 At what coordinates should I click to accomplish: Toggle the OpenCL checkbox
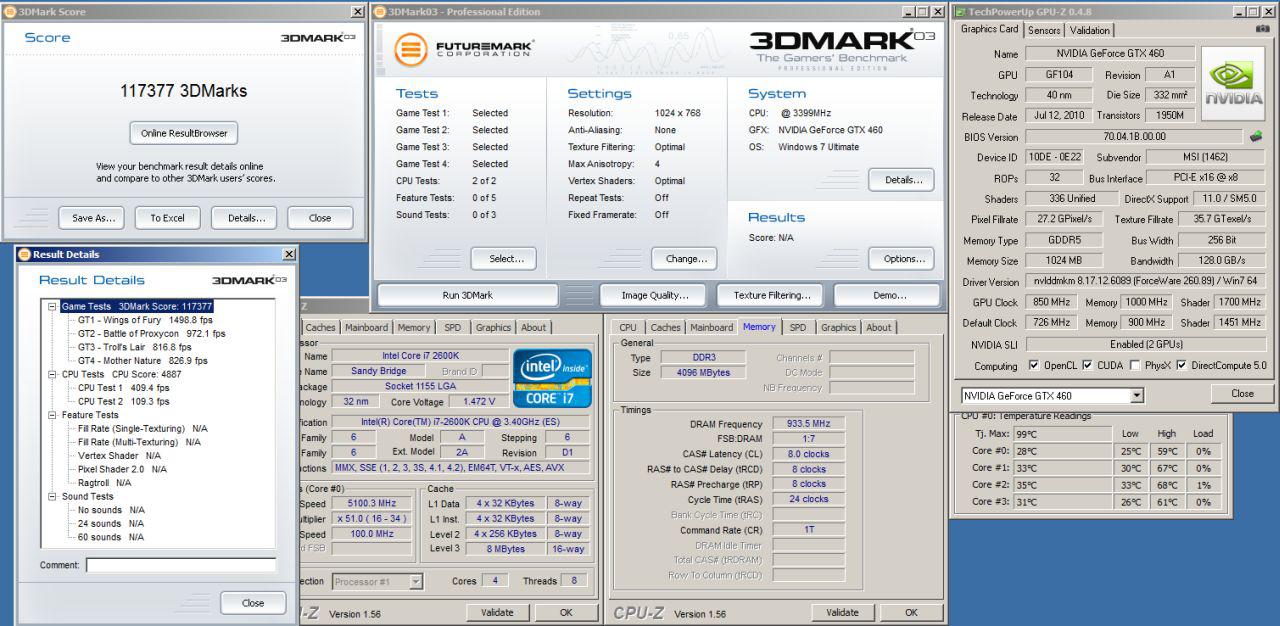click(x=1033, y=366)
